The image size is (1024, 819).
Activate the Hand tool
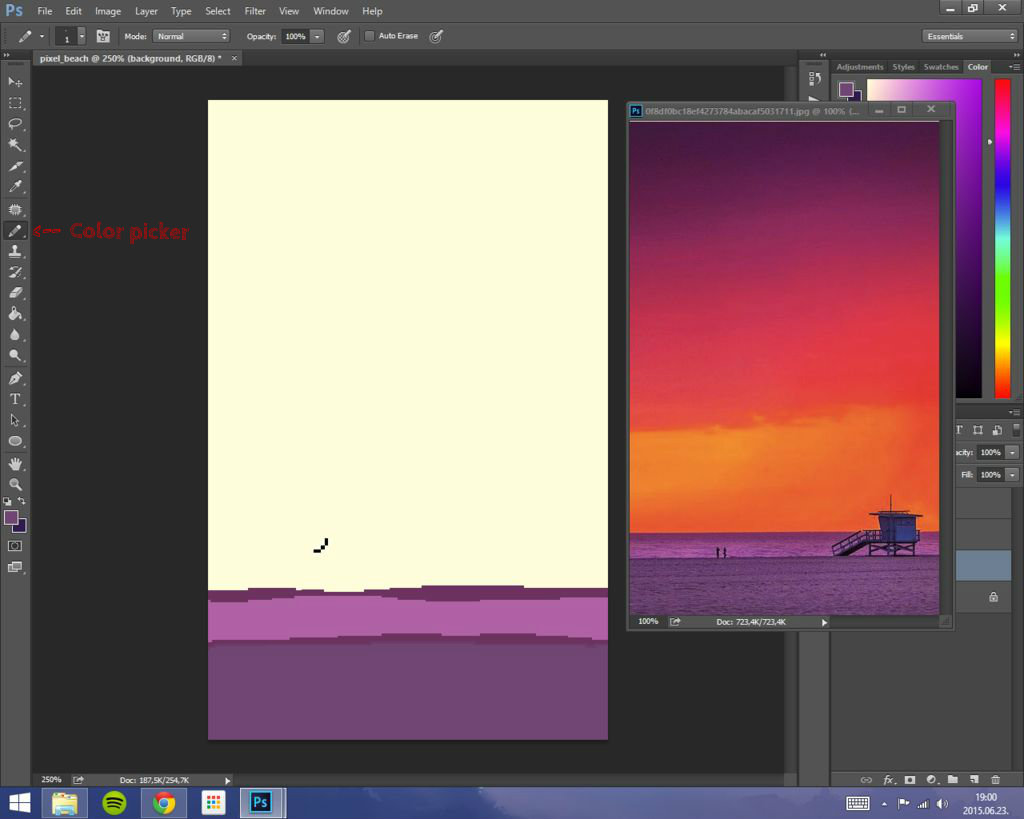[15, 464]
